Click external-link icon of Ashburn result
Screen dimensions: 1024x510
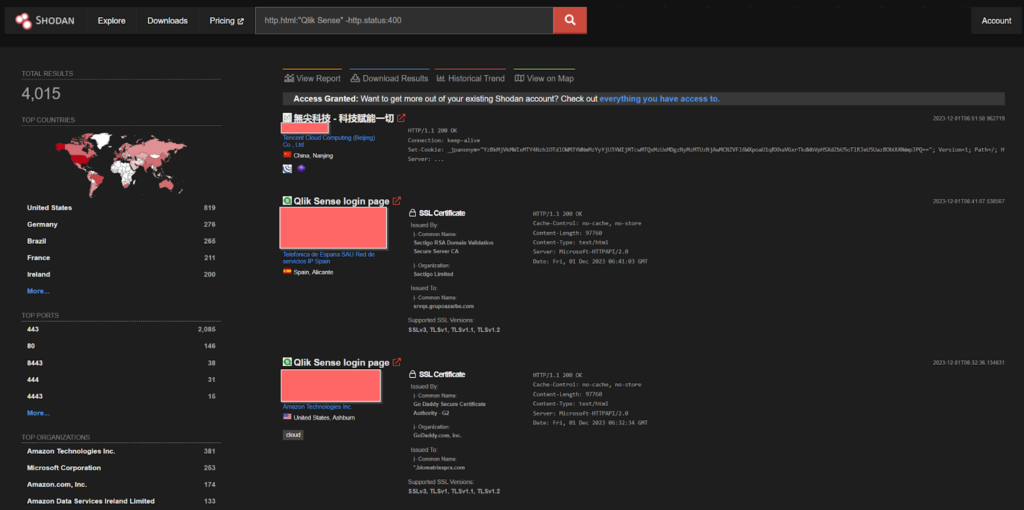(x=396, y=362)
